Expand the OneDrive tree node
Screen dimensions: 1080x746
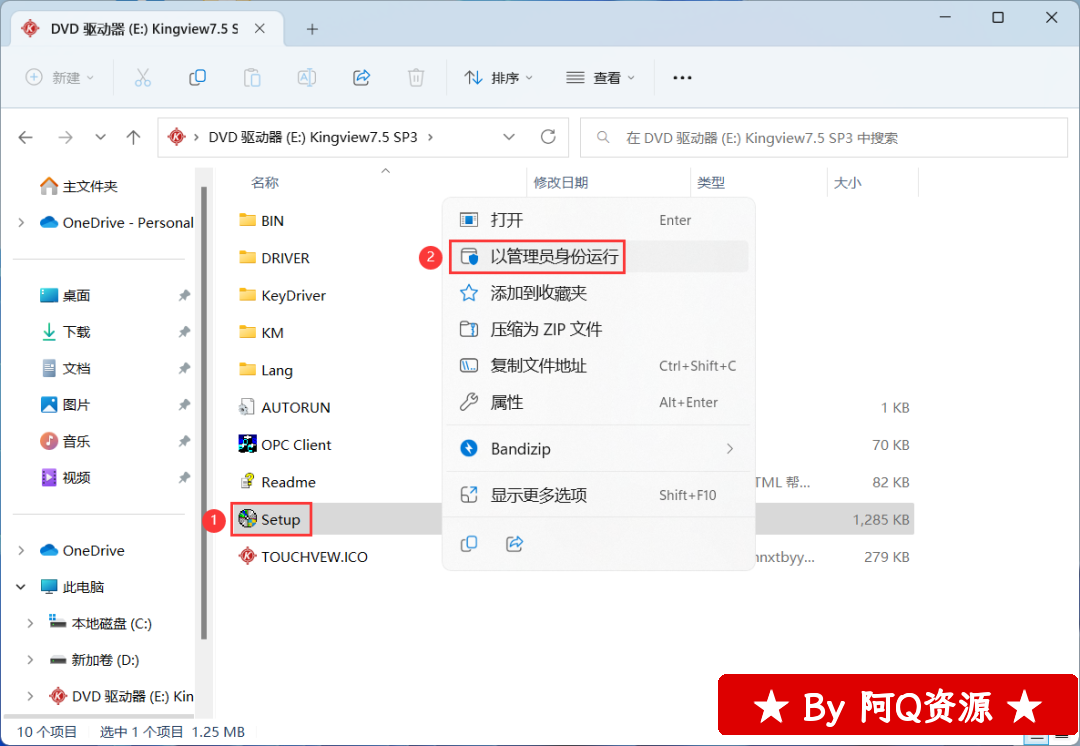tap(21, 550)
